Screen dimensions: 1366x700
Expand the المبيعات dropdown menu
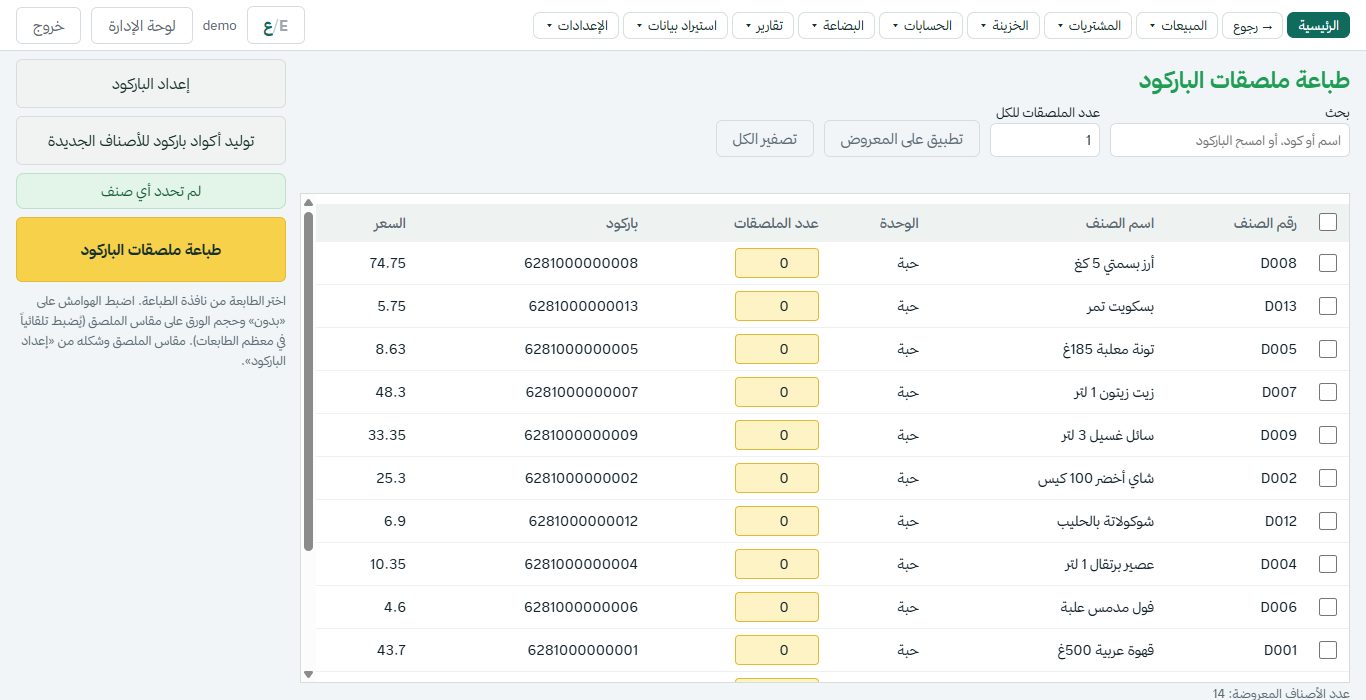[1177, 26]
